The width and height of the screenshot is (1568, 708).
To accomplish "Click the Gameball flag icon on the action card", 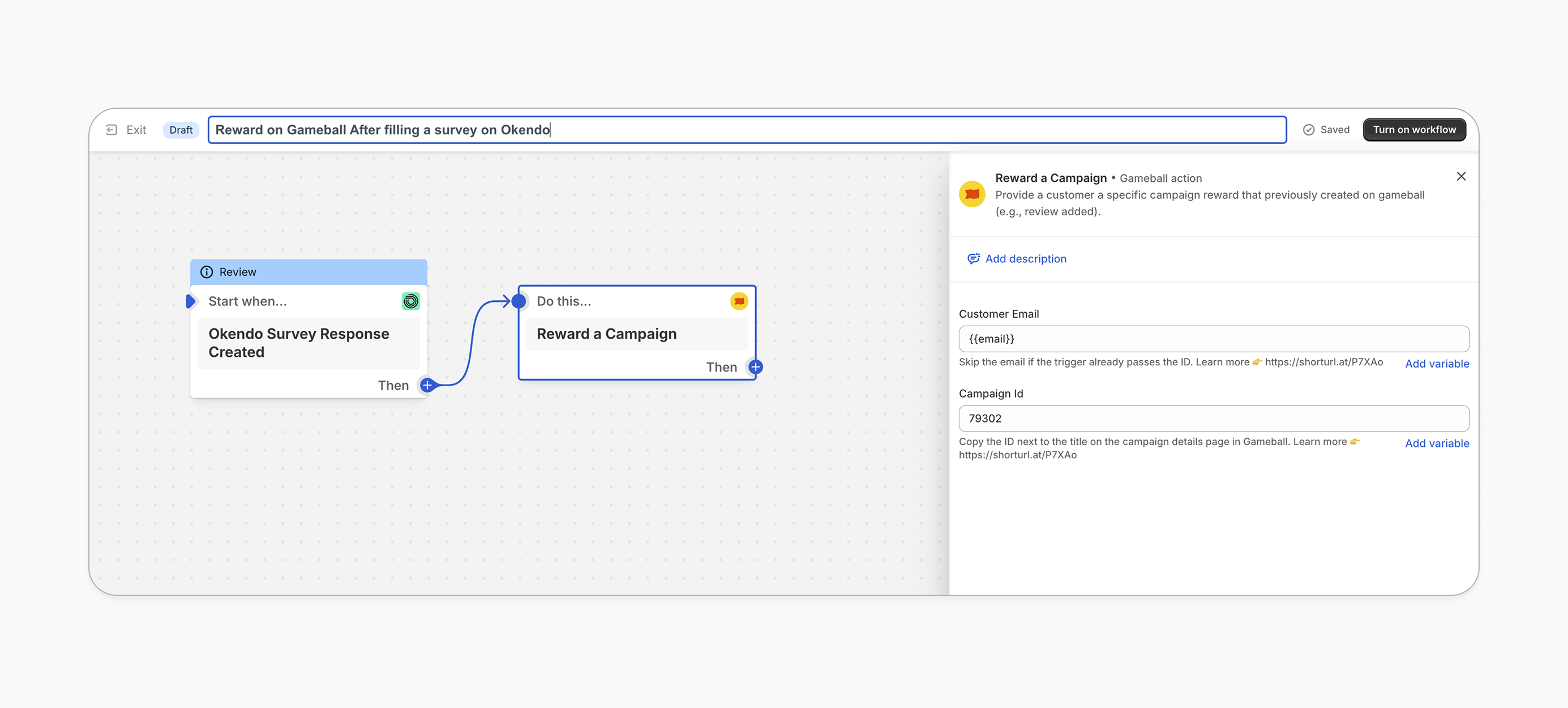I will pos(739,301).
